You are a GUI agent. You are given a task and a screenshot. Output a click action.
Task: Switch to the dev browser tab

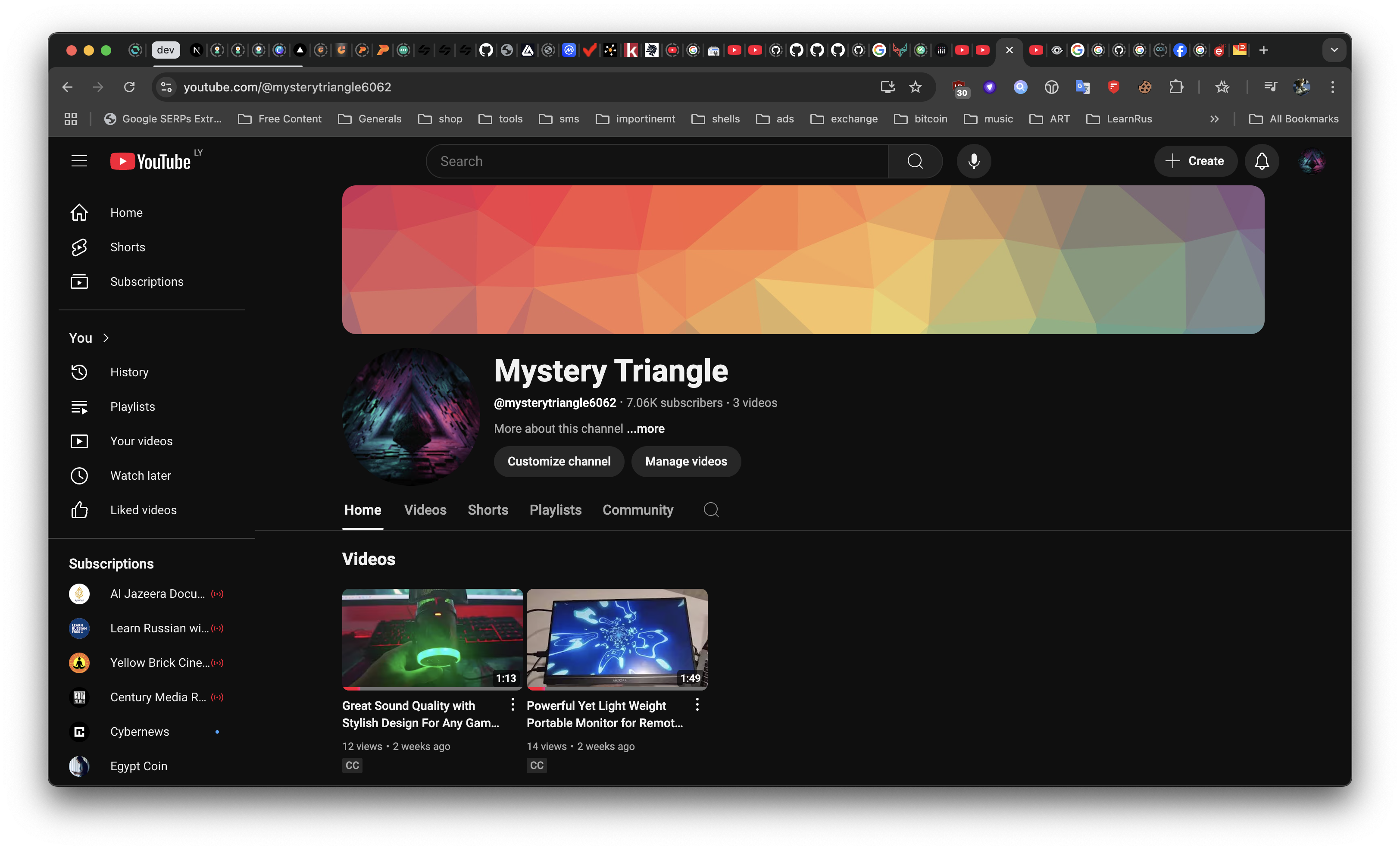pos(166,50)
